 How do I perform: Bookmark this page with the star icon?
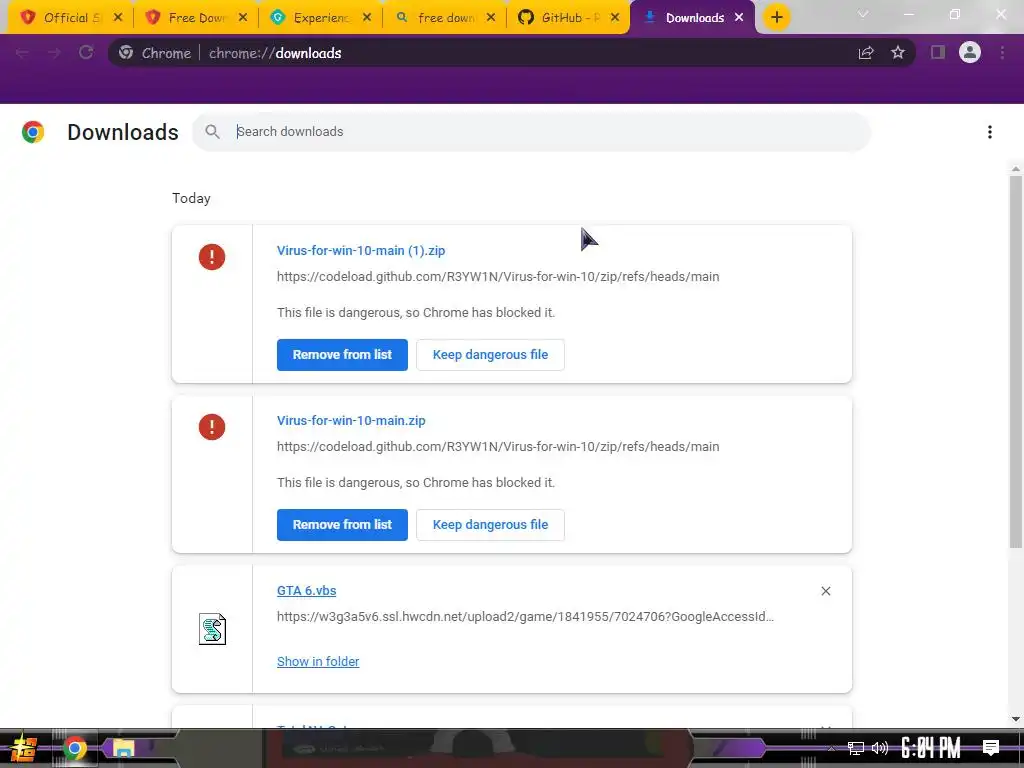898,52
